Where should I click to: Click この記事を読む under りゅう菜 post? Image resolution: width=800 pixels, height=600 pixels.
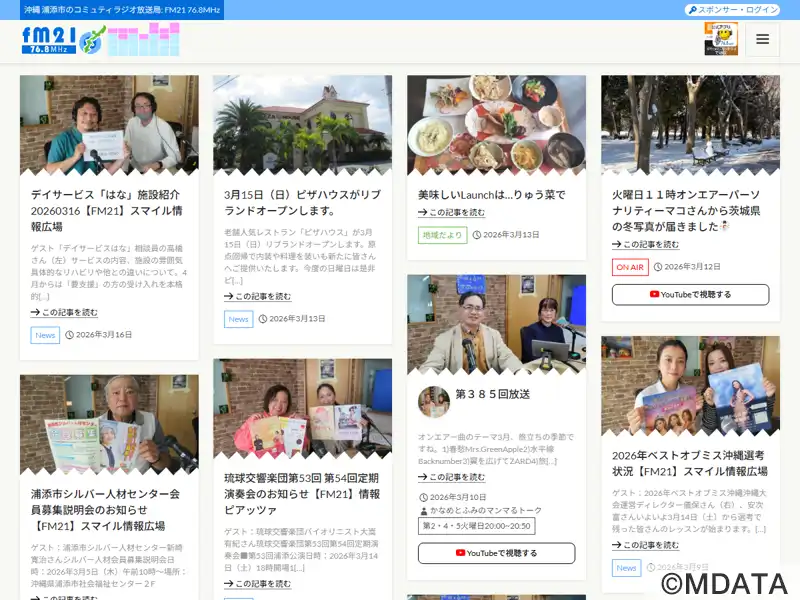pos(452,212)
